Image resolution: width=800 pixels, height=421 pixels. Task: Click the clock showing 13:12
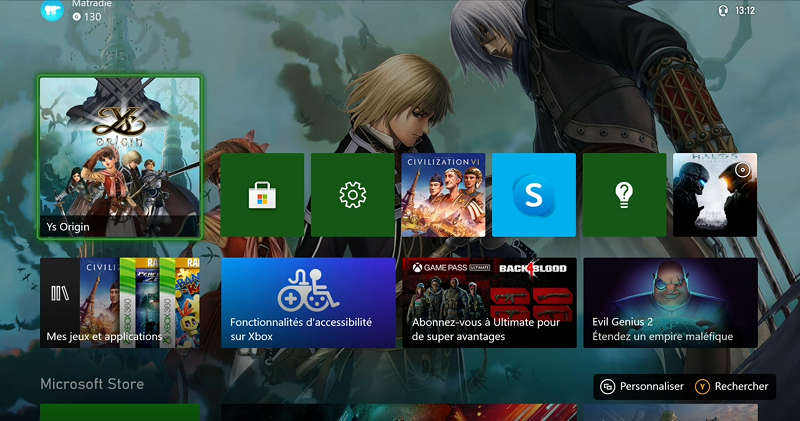(x=745, y=11)
